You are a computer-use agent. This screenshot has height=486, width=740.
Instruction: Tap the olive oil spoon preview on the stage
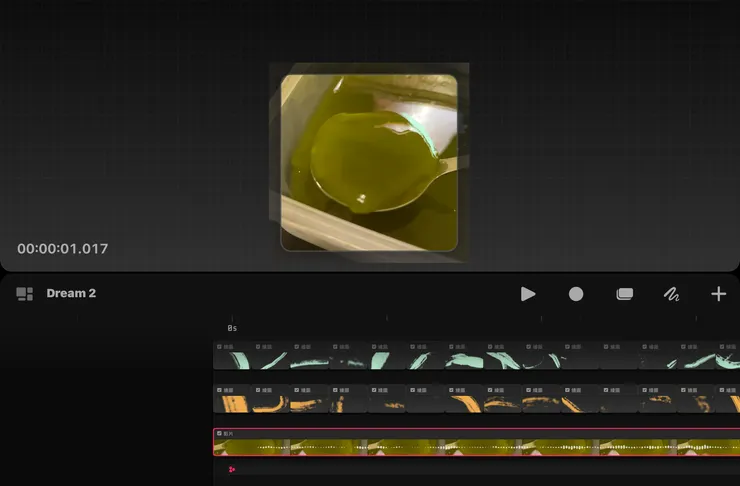point(369,163)
